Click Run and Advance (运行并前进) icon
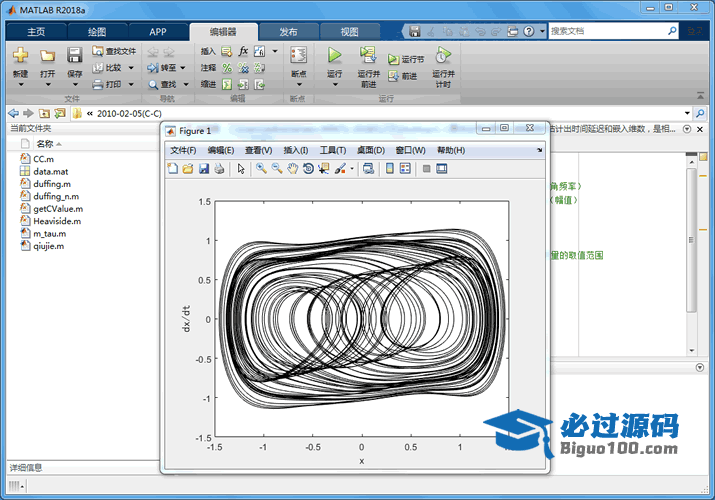This screenshot has height=500, width=715. coord(368,55)
